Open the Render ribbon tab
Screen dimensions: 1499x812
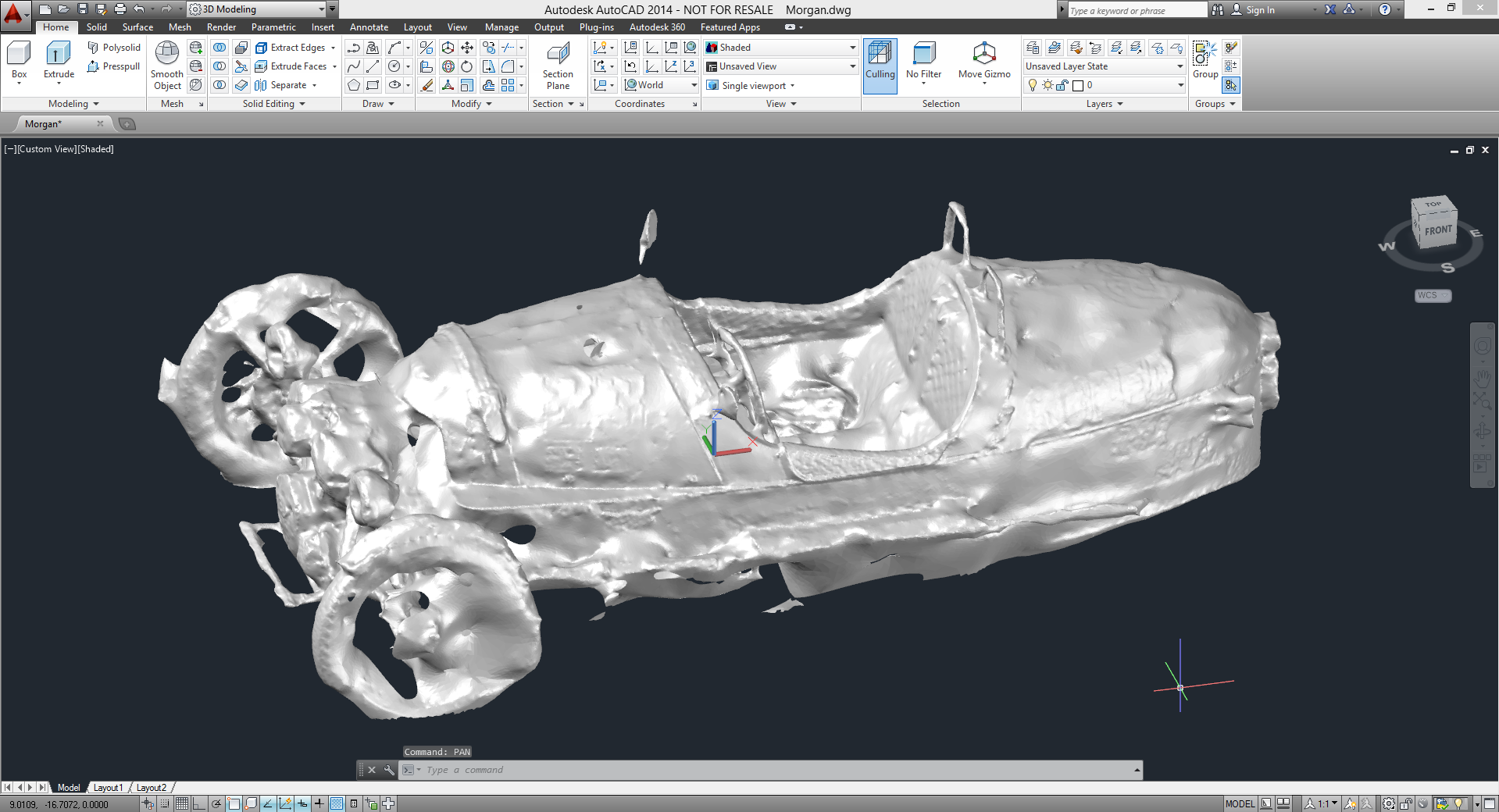point(221,27)
